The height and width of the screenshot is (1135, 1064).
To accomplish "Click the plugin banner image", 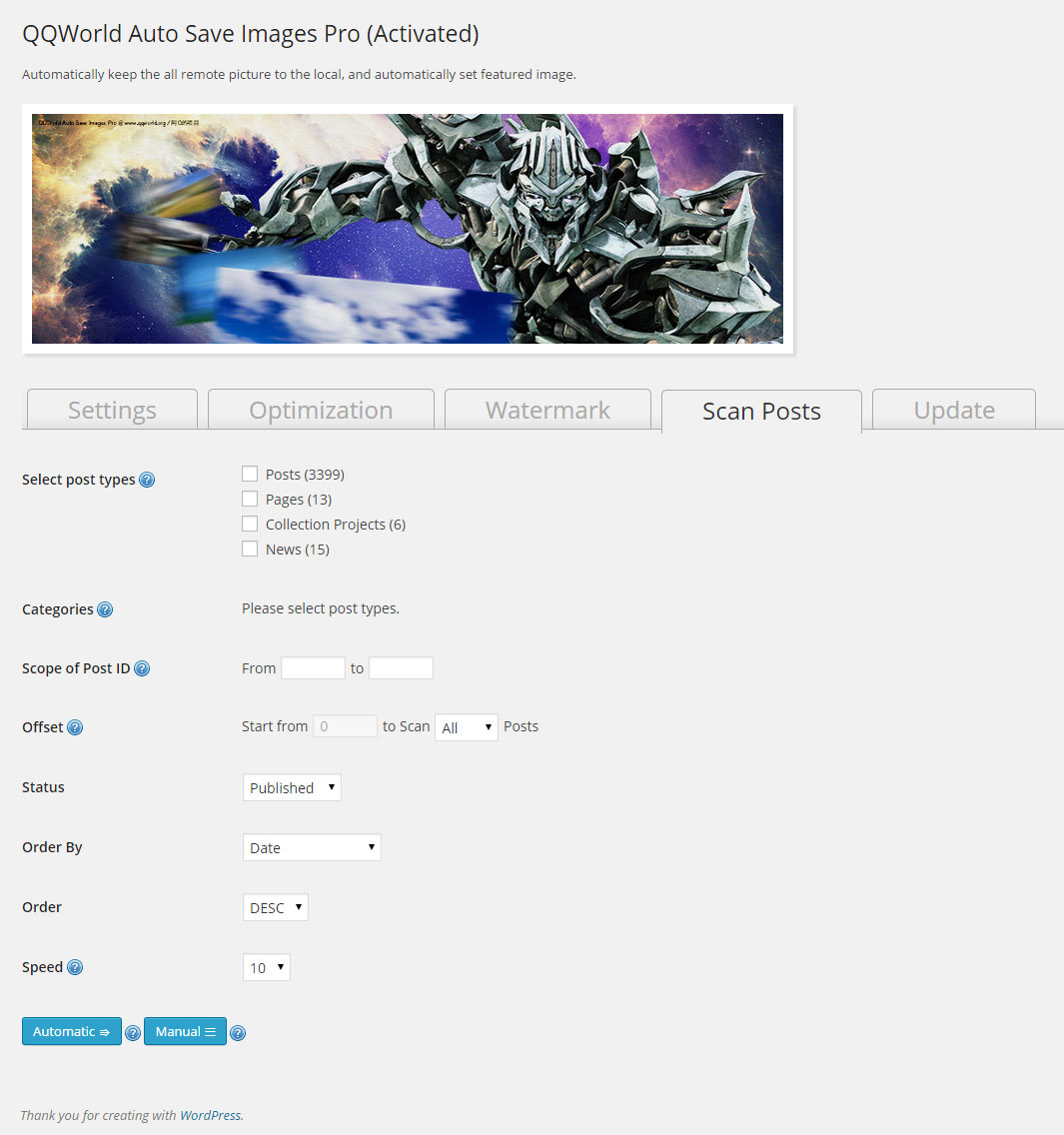I will (408, 229).
